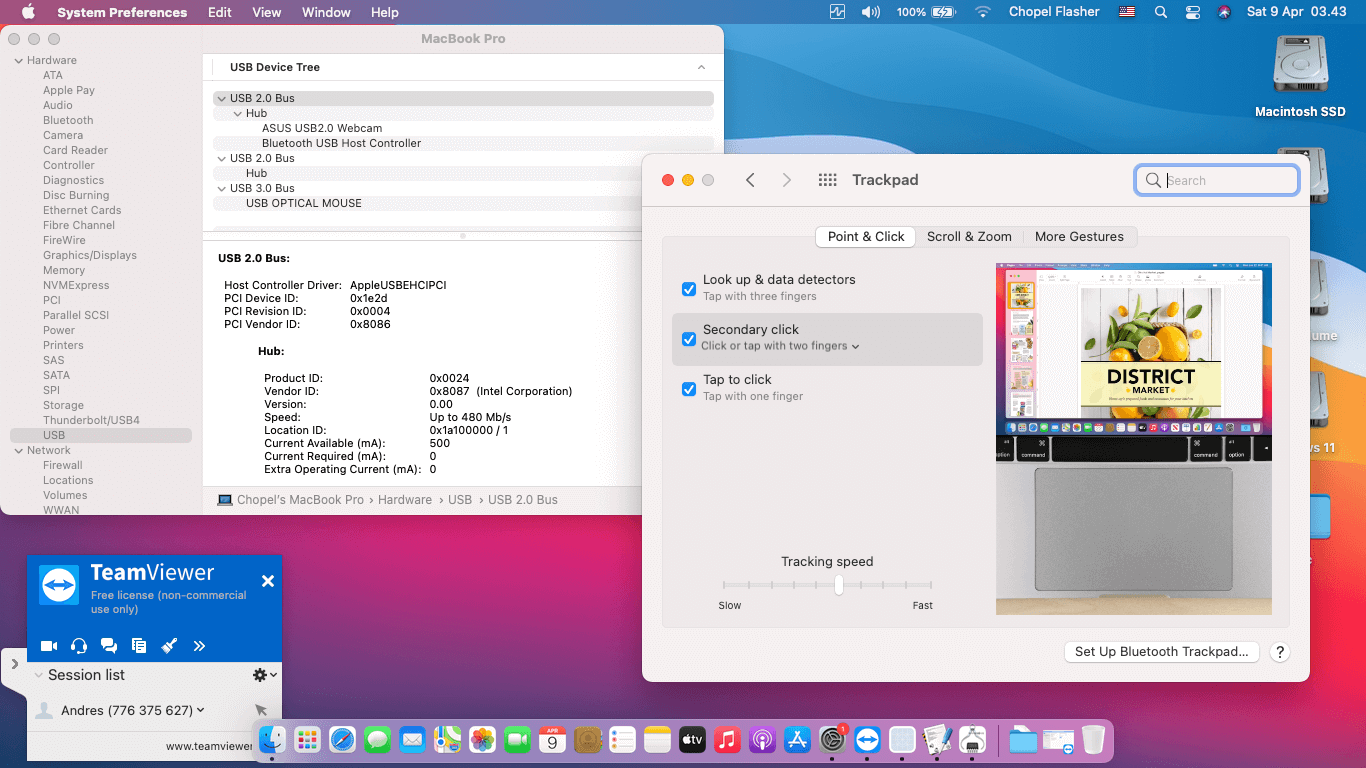This screenshot has width=1366, height=768.
Task: Select USB OPTICAL MOUSE in device tree
Action: [304, 203]
